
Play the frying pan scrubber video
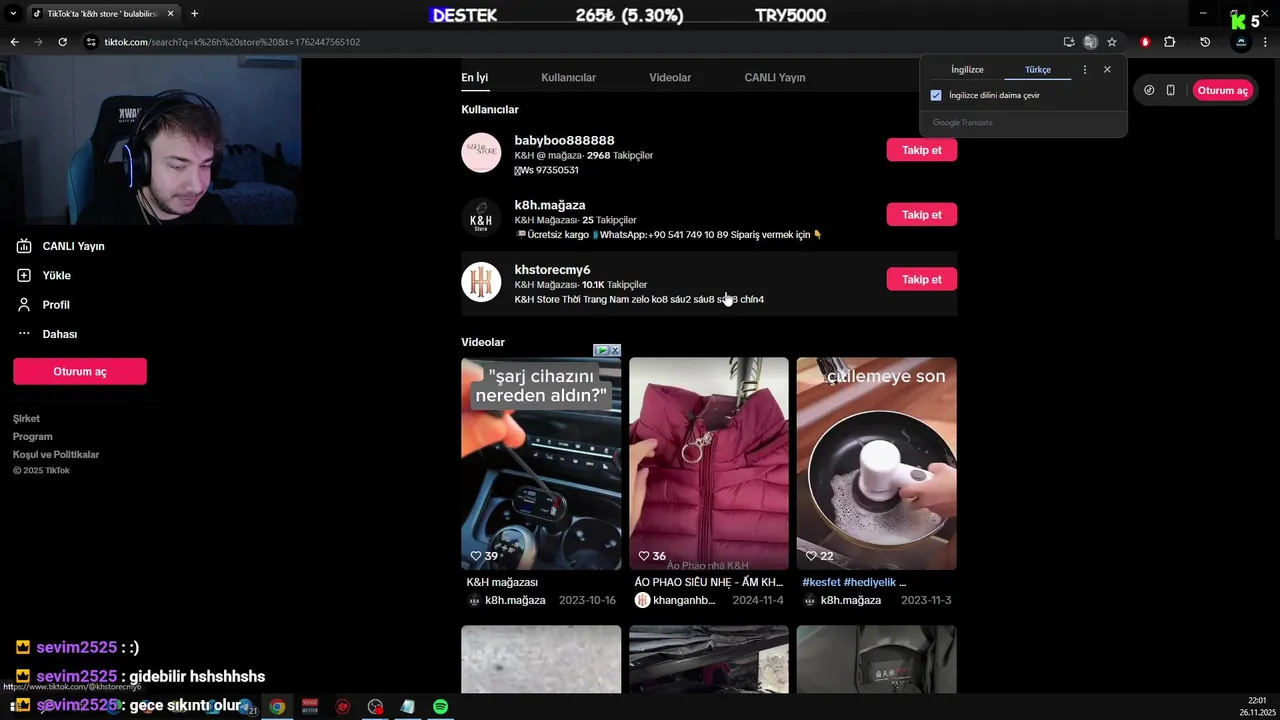(877, 464)
